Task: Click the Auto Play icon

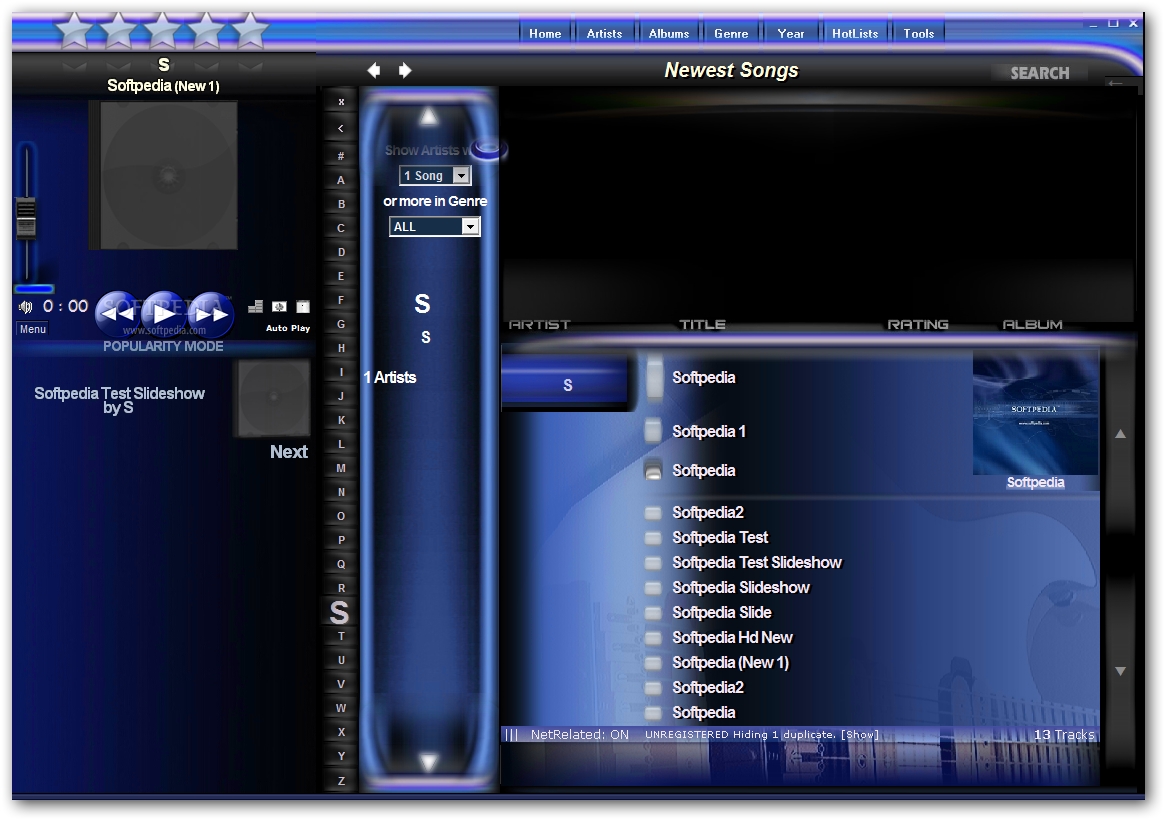Action: [x=279, y=306]
